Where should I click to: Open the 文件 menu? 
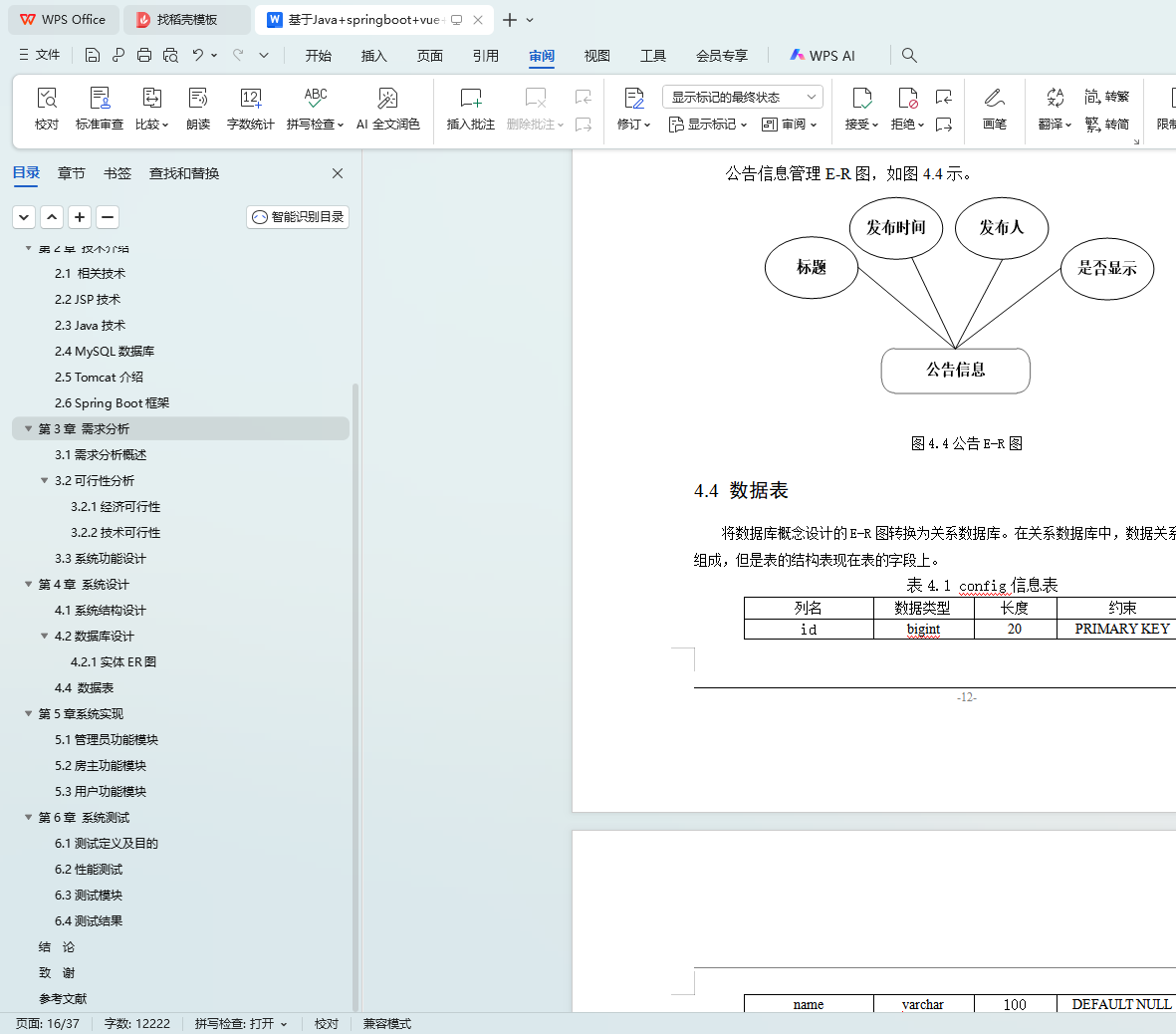pos(39,55)
